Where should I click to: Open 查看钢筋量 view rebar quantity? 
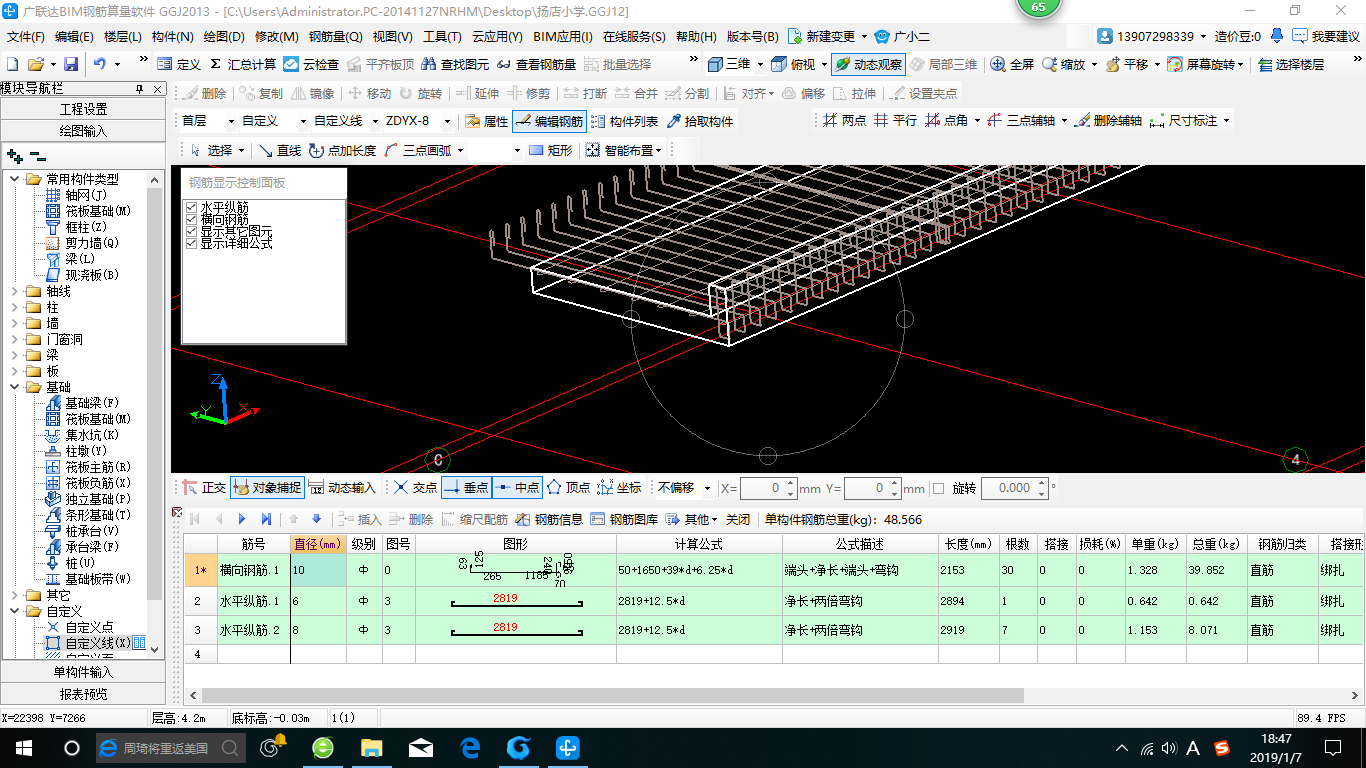[535, 64]
